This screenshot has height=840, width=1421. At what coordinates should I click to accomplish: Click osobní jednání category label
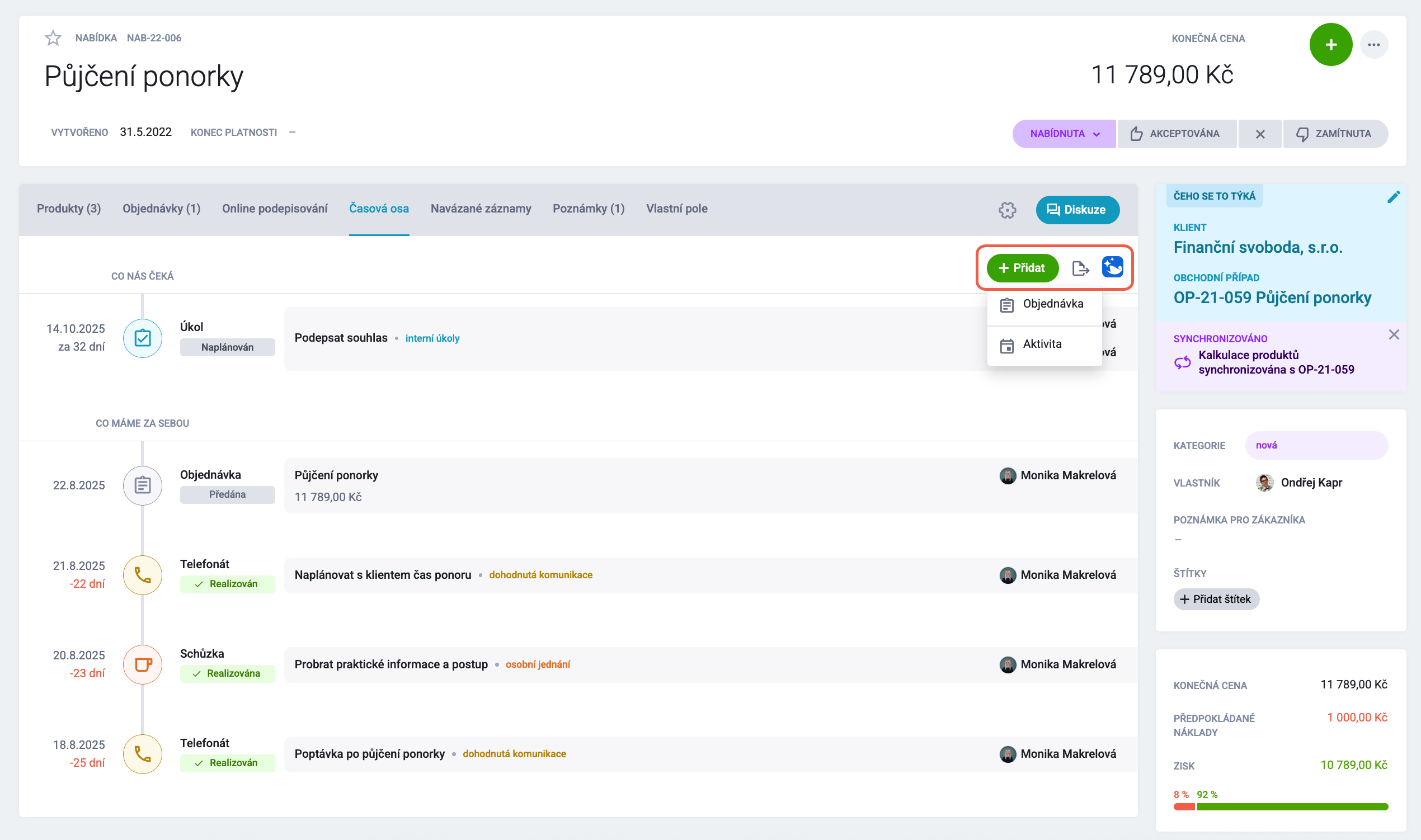[x=537, y=664]
